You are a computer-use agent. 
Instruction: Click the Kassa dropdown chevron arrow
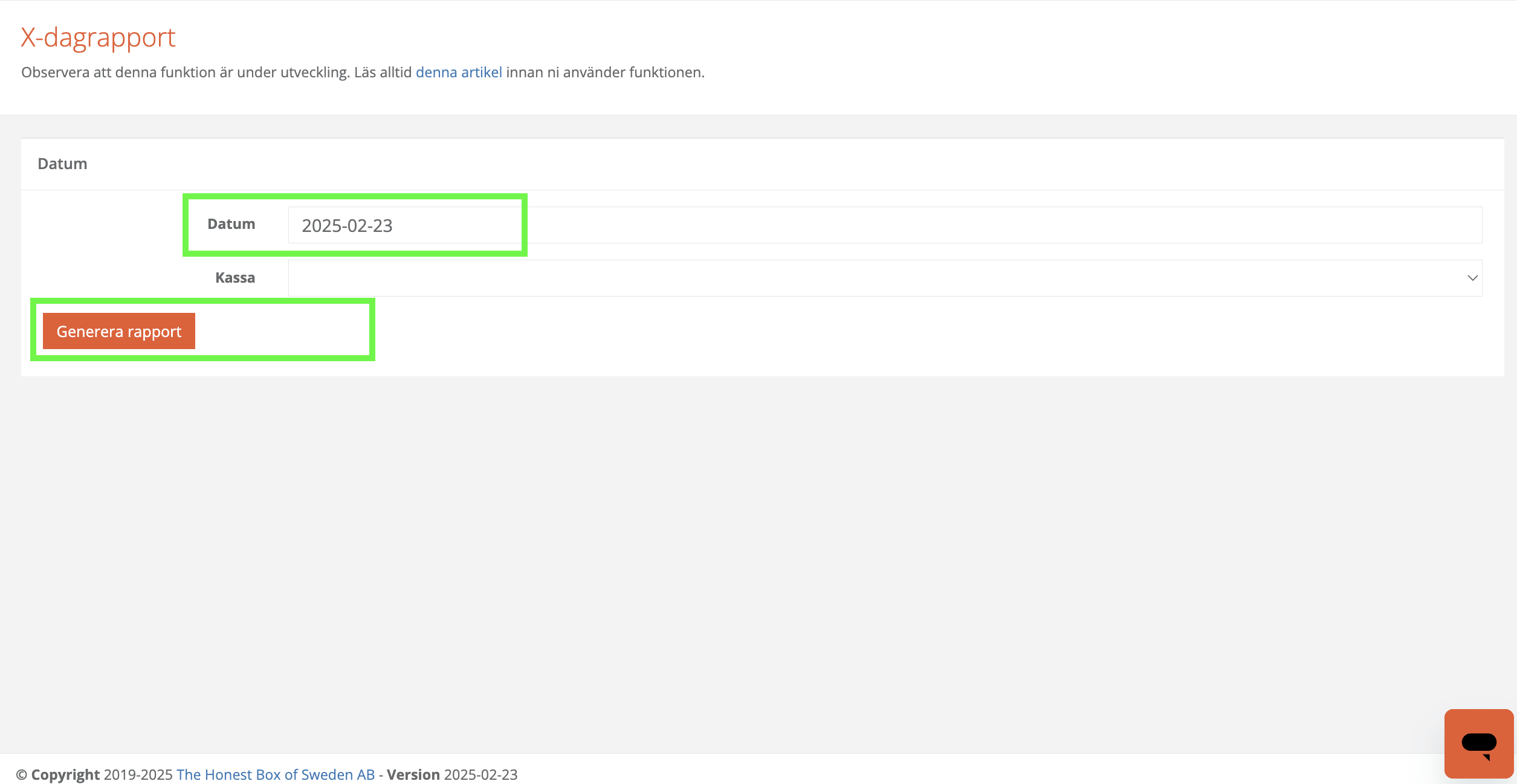(x=1472, y=278)
